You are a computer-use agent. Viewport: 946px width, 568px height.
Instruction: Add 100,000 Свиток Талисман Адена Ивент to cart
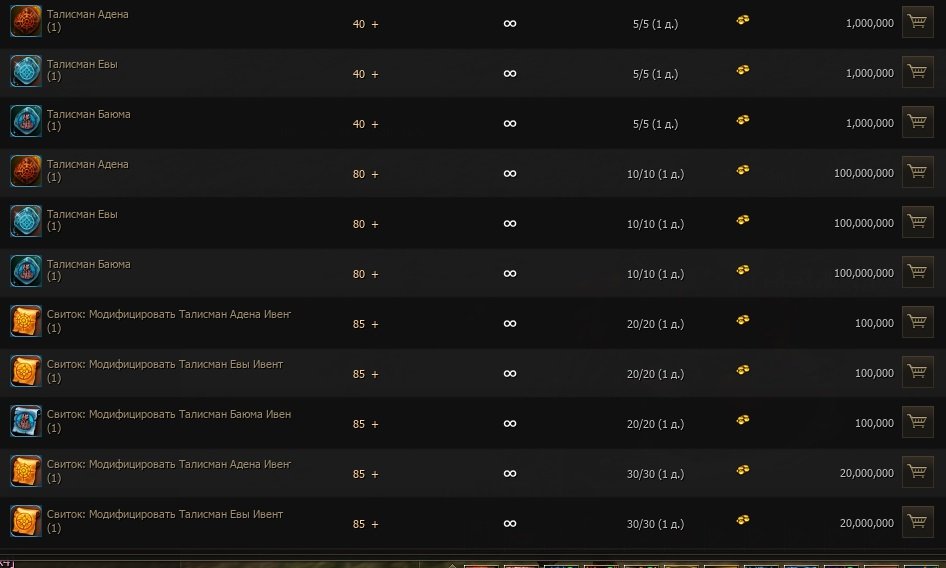tap(917, 322)
